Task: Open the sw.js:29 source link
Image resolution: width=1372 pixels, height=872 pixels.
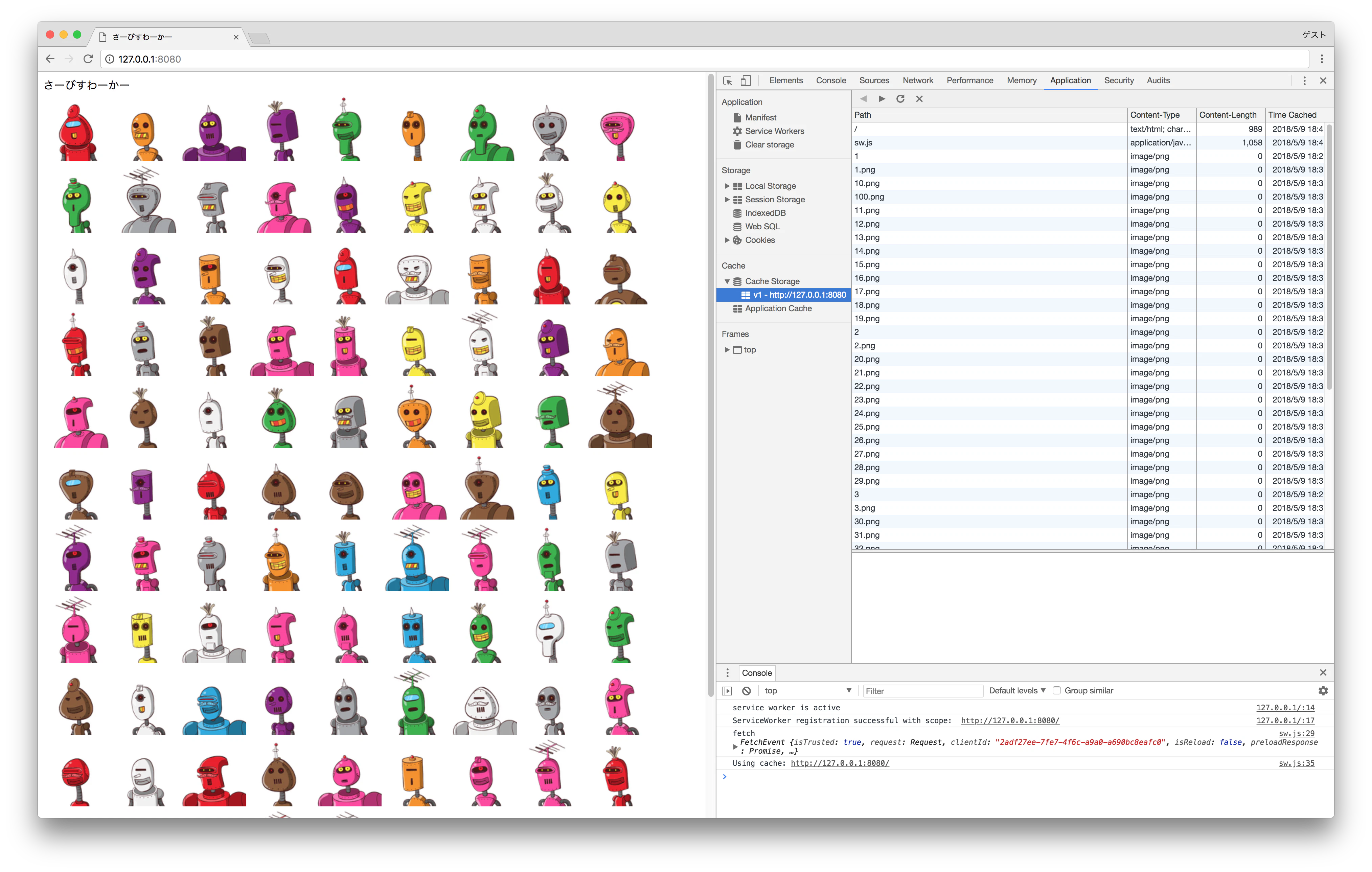Action: point(1296,734)
